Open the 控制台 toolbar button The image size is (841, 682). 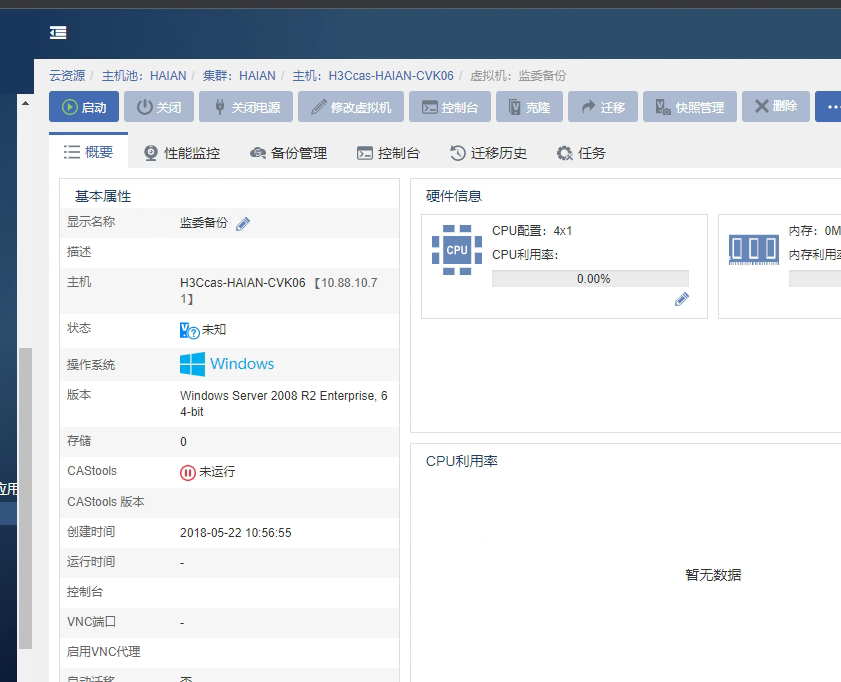pos(449,107)
